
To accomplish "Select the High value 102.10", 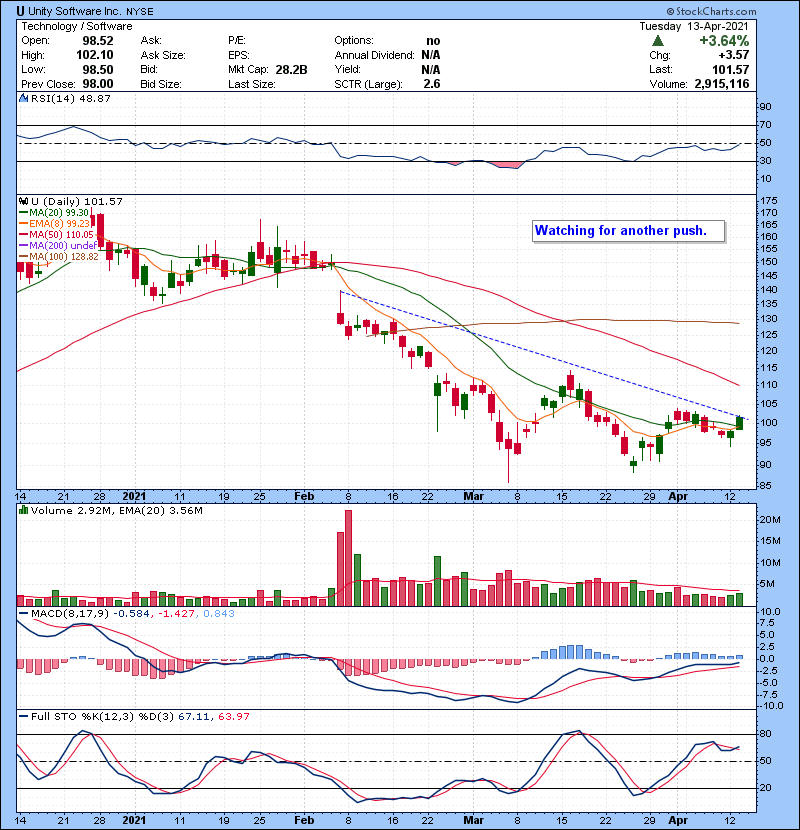I will (94, 55).
